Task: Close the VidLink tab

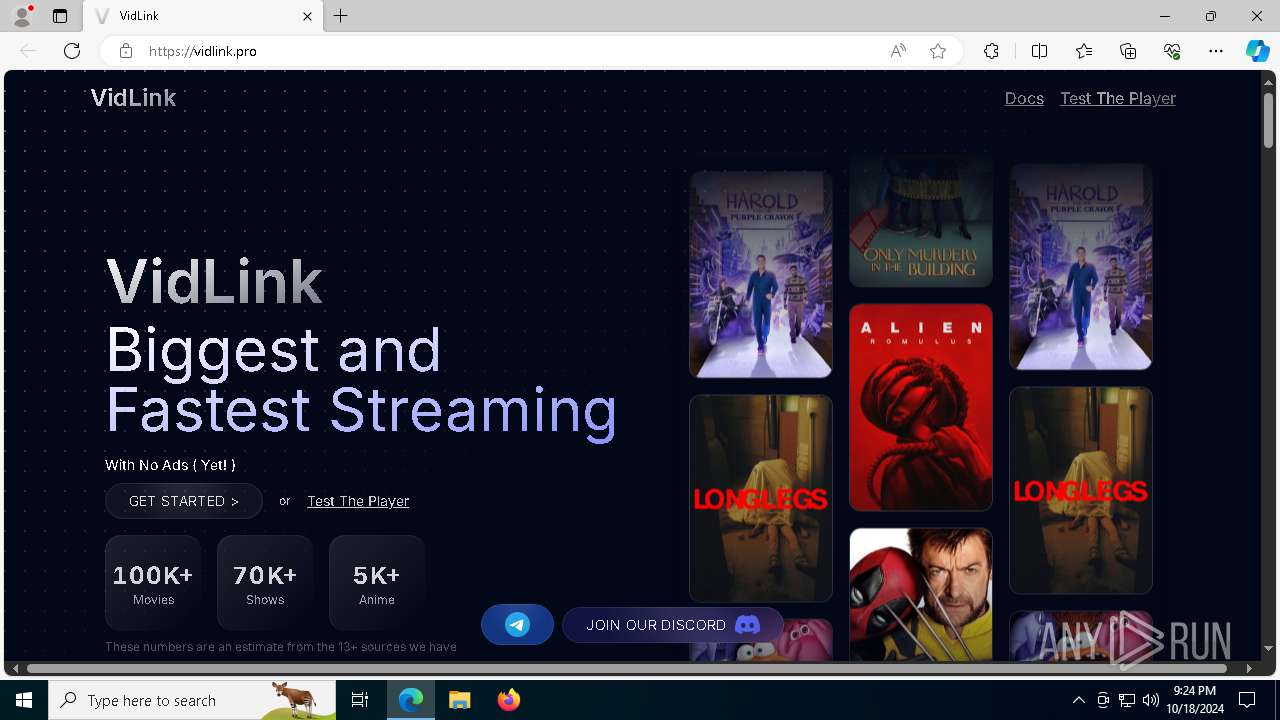Action: 307,16
